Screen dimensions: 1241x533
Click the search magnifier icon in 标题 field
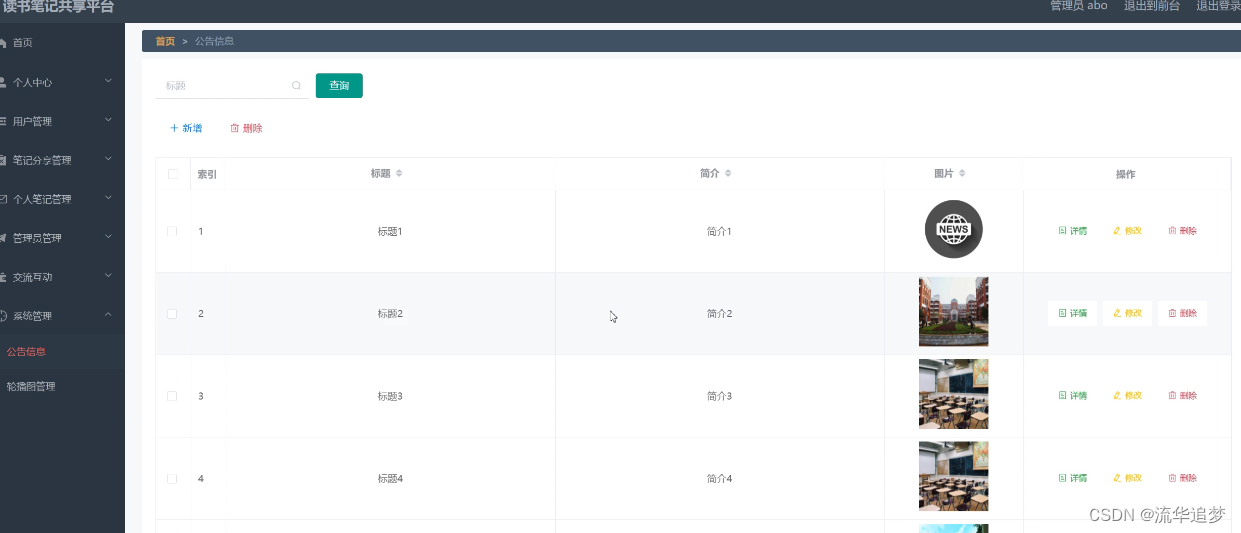pyautogui.click(x=296, y=86)
